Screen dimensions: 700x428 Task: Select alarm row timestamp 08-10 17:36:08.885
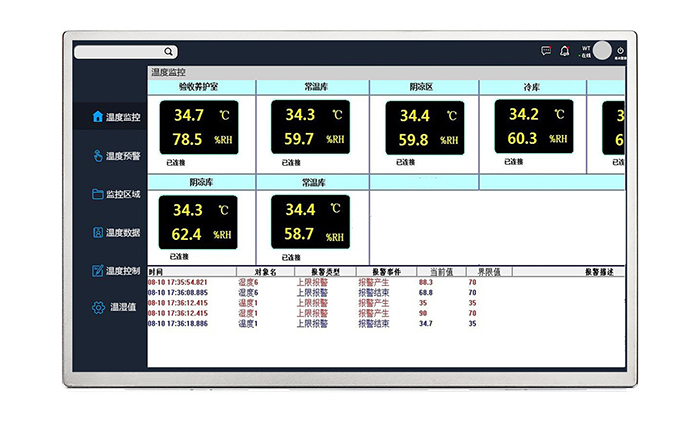(178, 293)
